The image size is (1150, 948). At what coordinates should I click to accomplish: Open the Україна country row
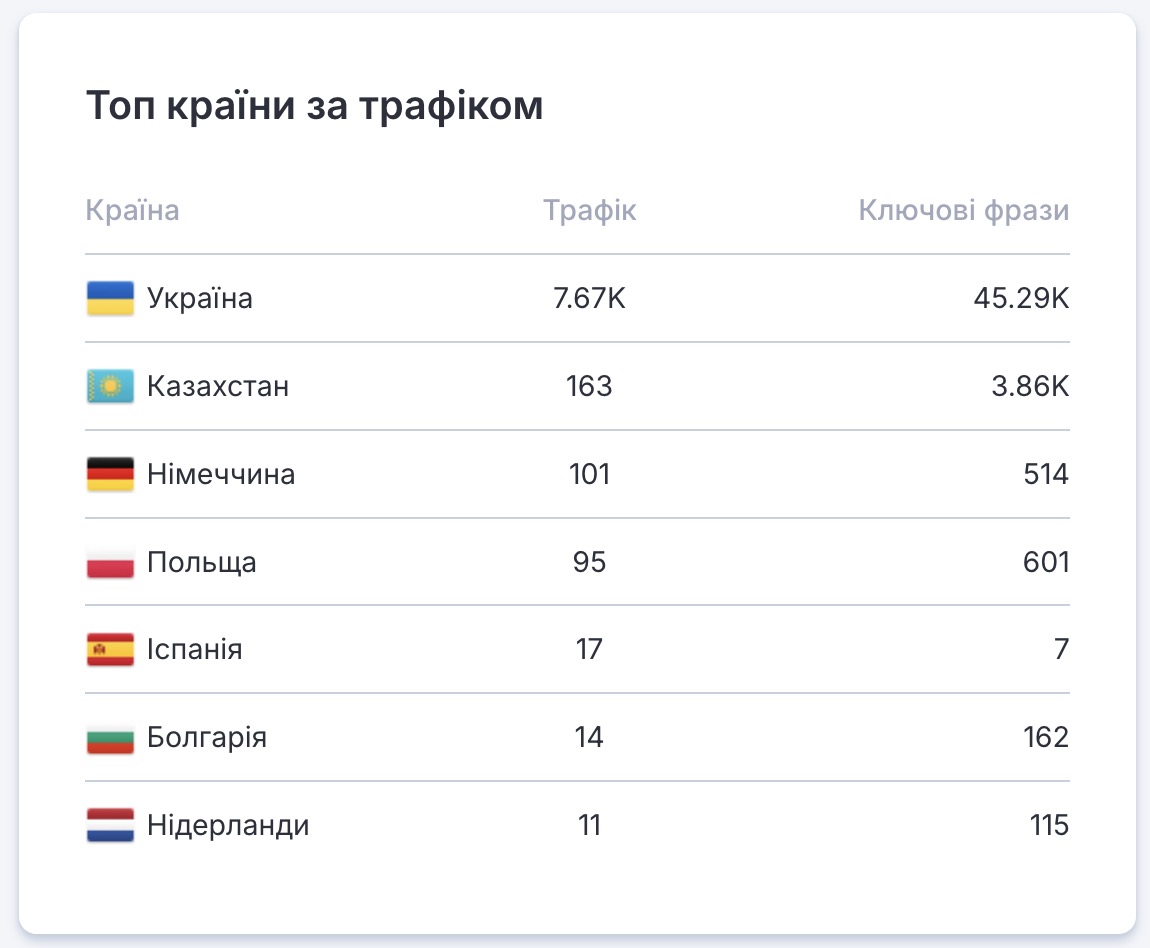(x=200, y=298)
